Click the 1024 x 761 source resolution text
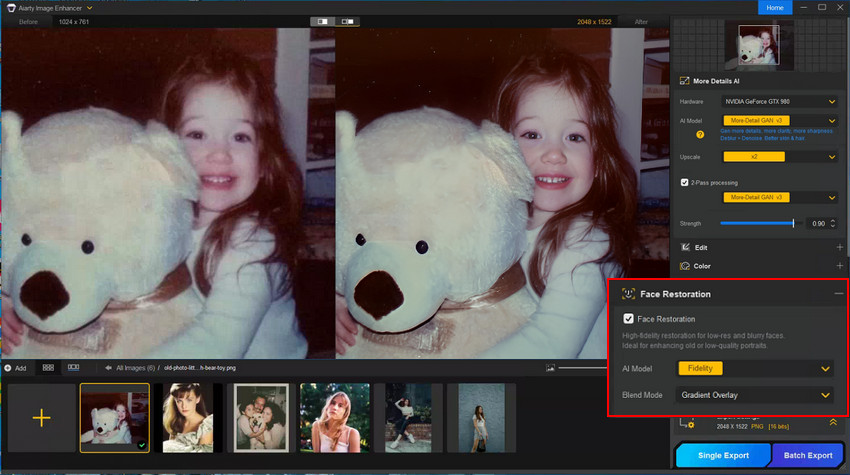Viewport: 850px width, 475px height. [74, 22]
